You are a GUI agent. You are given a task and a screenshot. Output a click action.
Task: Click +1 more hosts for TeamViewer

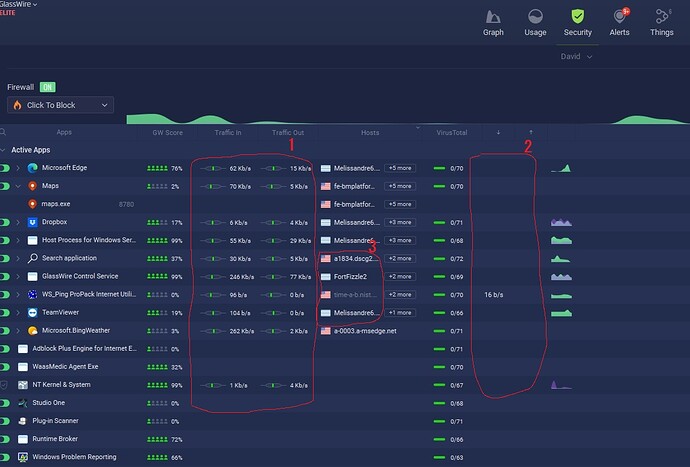400,313
